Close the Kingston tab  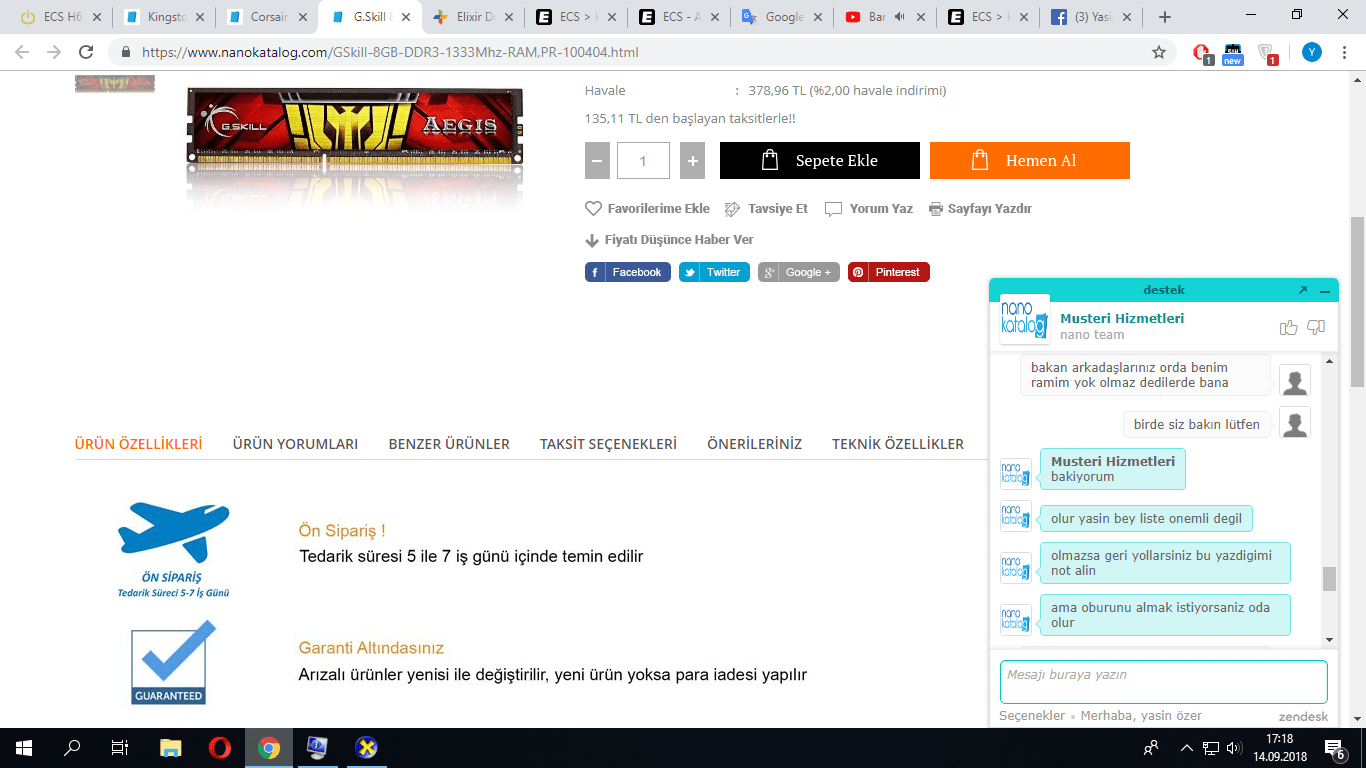tap(199, 17)
